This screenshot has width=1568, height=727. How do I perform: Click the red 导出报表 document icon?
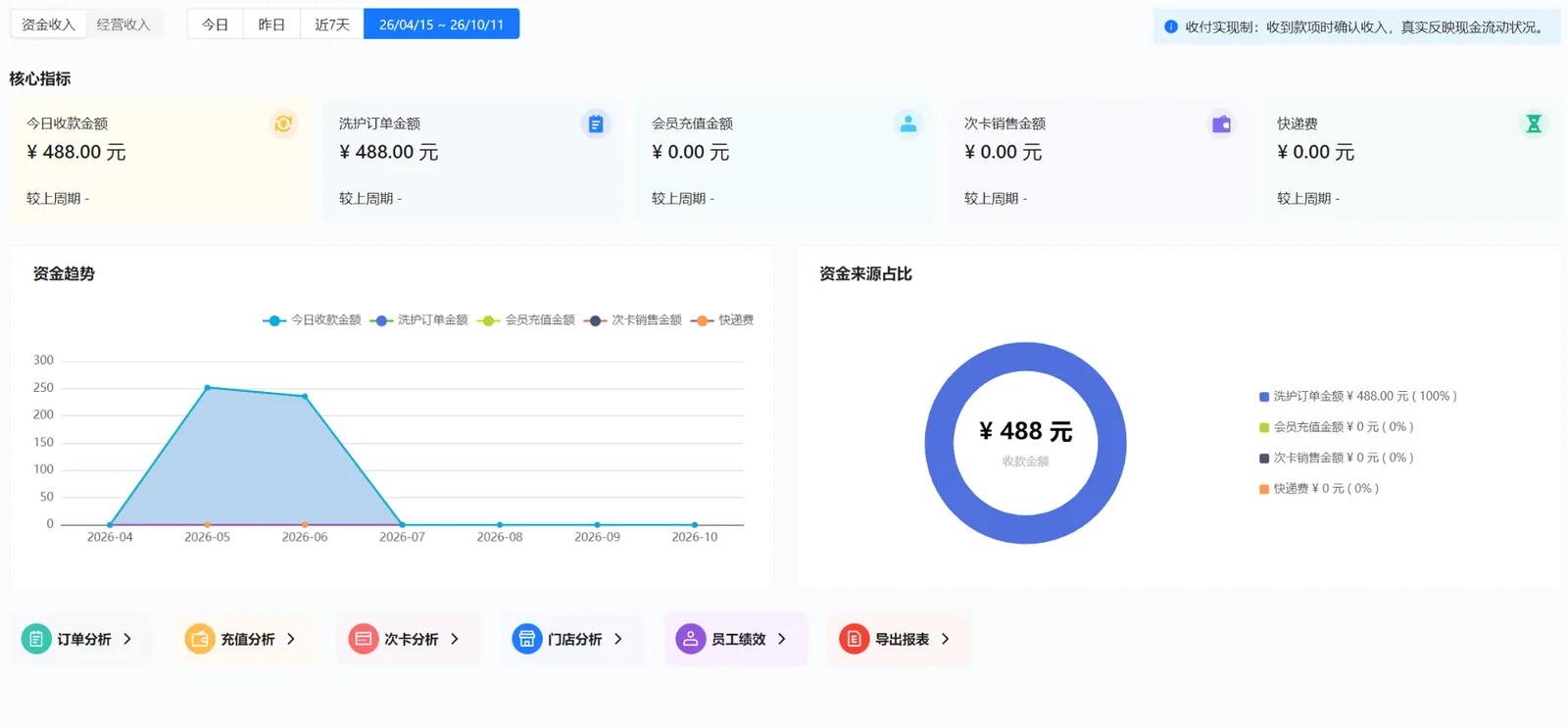855,639
